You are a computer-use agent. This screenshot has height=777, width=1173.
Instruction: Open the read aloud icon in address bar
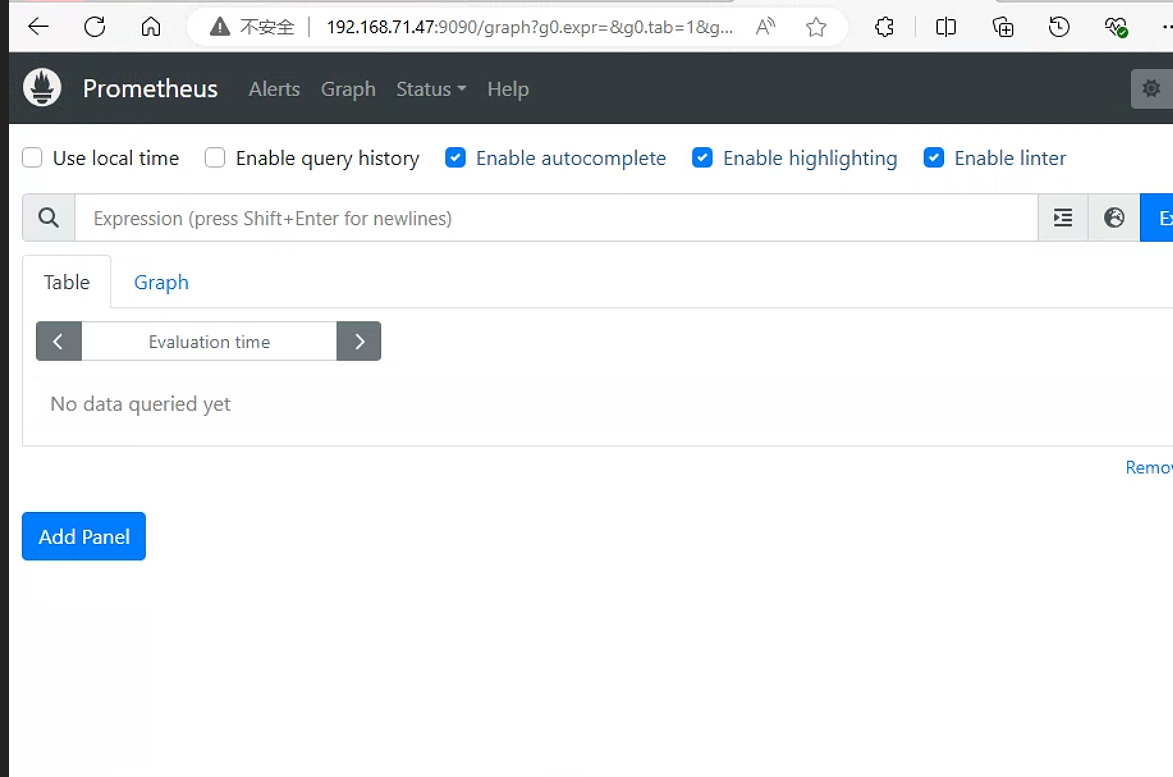tap(765, 27)
